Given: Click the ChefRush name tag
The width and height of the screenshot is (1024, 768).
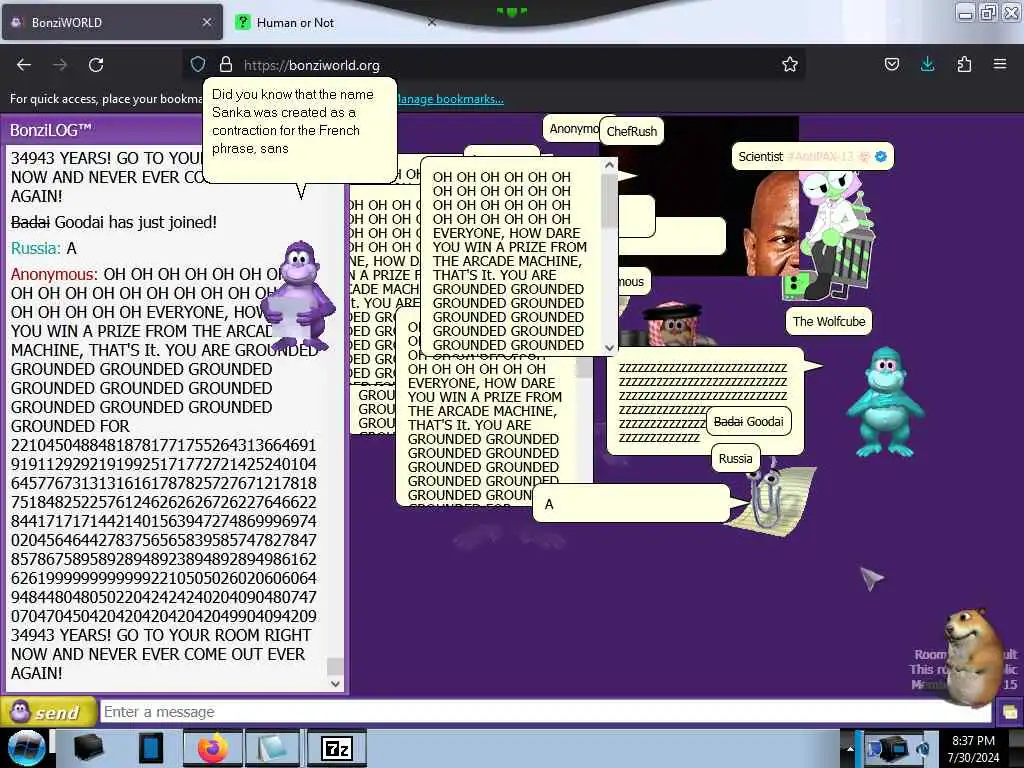Looking at the screenshot, I should [x=632, y=131].
